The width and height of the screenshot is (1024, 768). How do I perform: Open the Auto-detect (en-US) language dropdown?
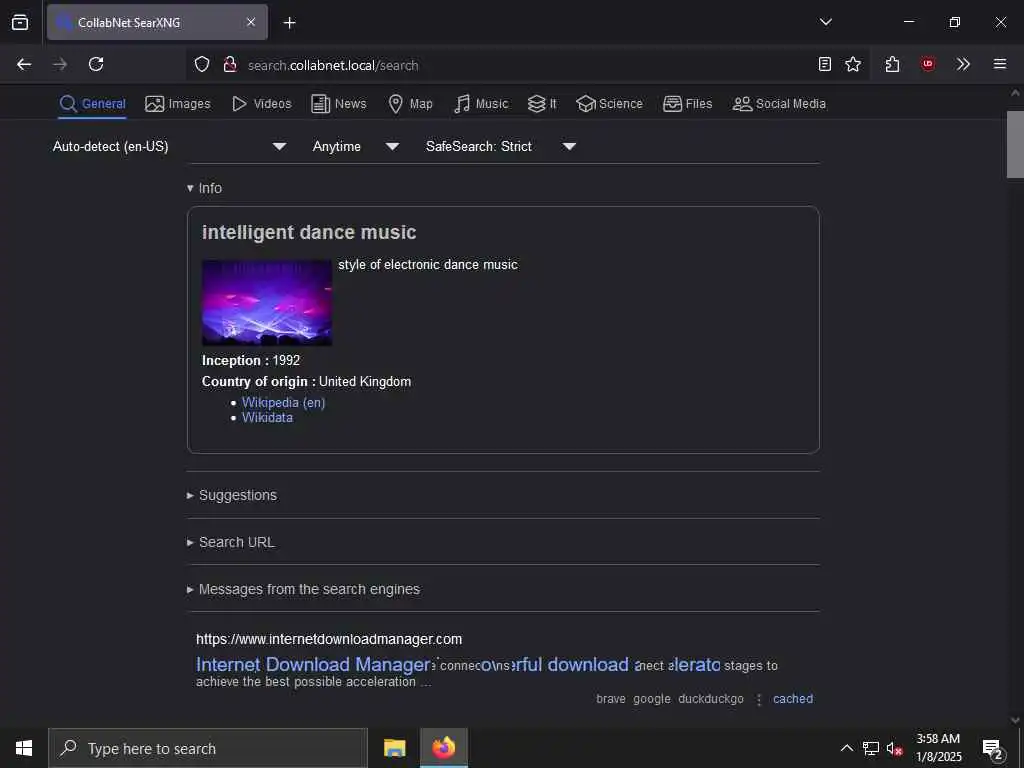(170, 146)
